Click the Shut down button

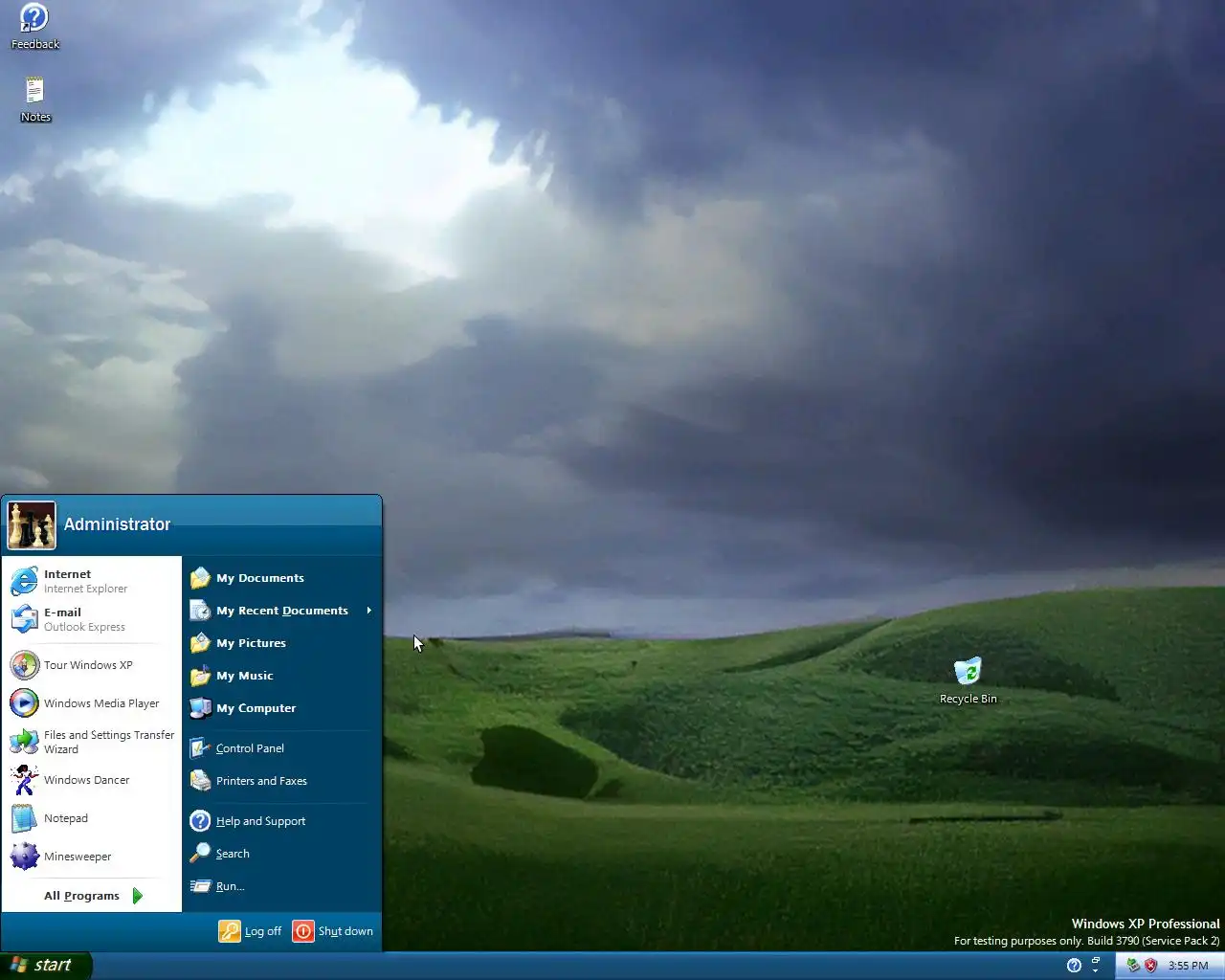pos(333,931)
